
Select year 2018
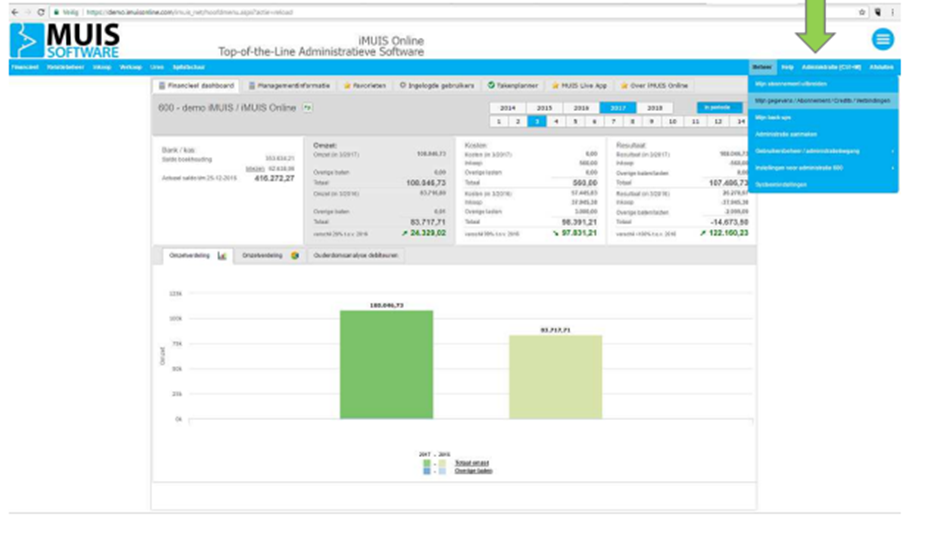[655, 108]
